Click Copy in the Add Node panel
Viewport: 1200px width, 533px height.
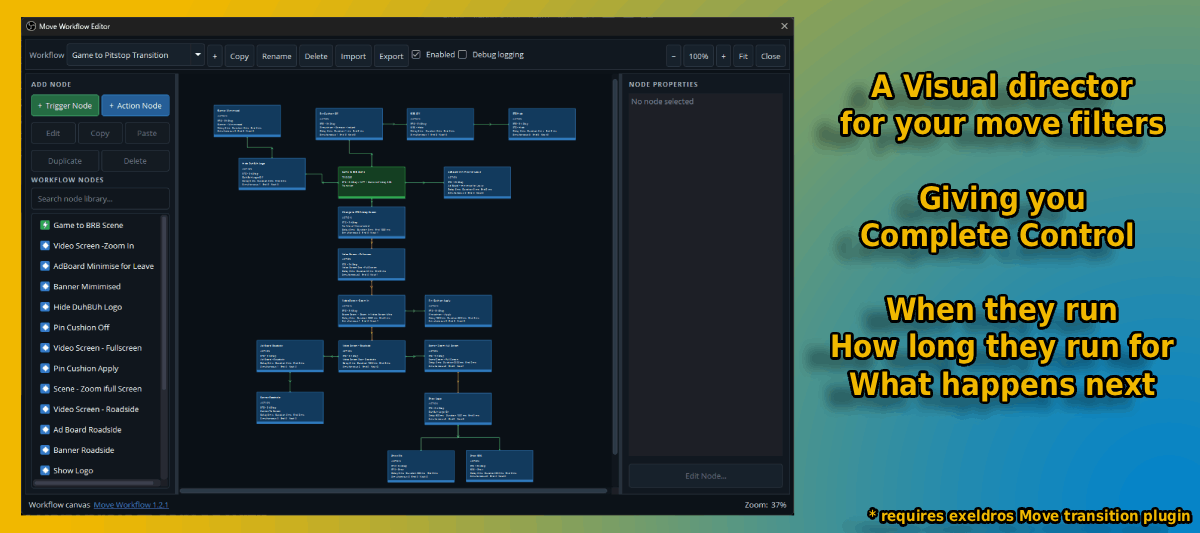[100, 132]
